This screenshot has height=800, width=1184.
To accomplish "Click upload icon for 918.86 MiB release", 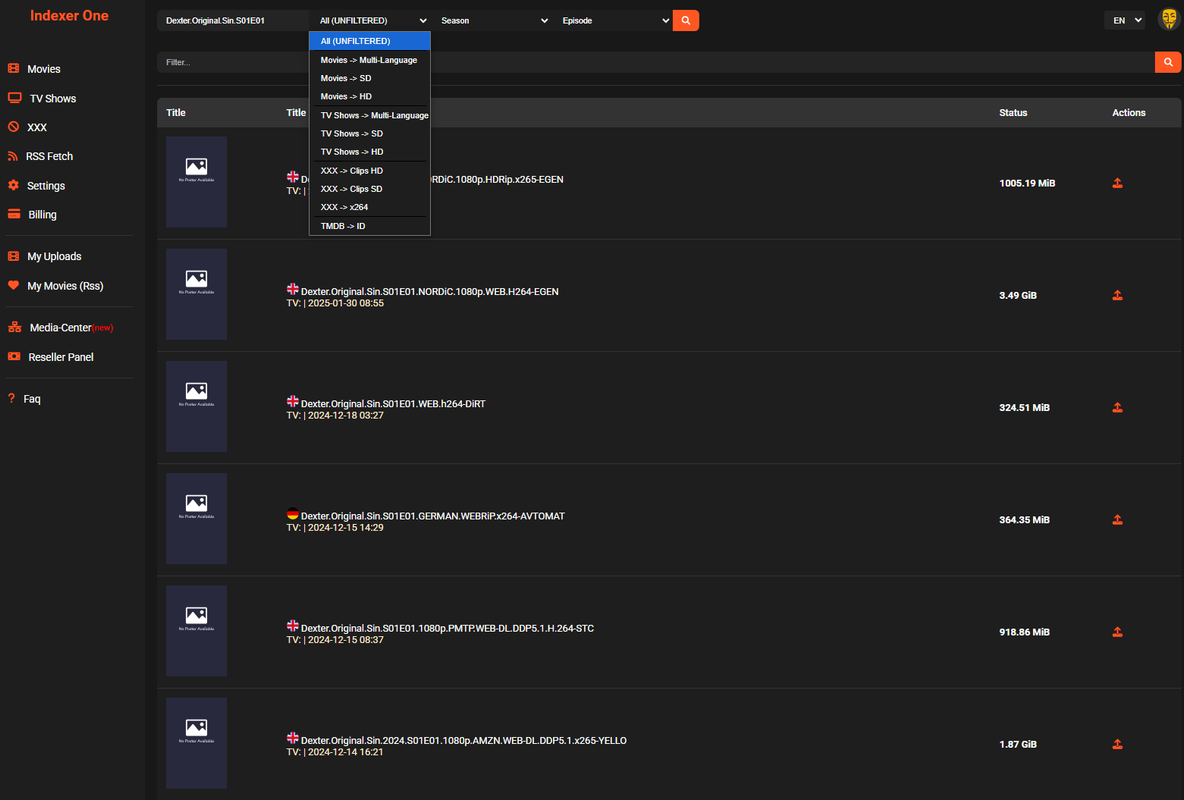I will tap(1118, 632).
